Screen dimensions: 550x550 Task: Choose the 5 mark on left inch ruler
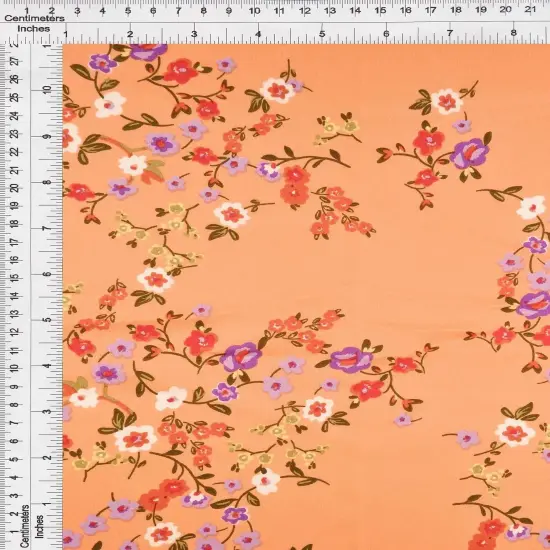(48, 320)
